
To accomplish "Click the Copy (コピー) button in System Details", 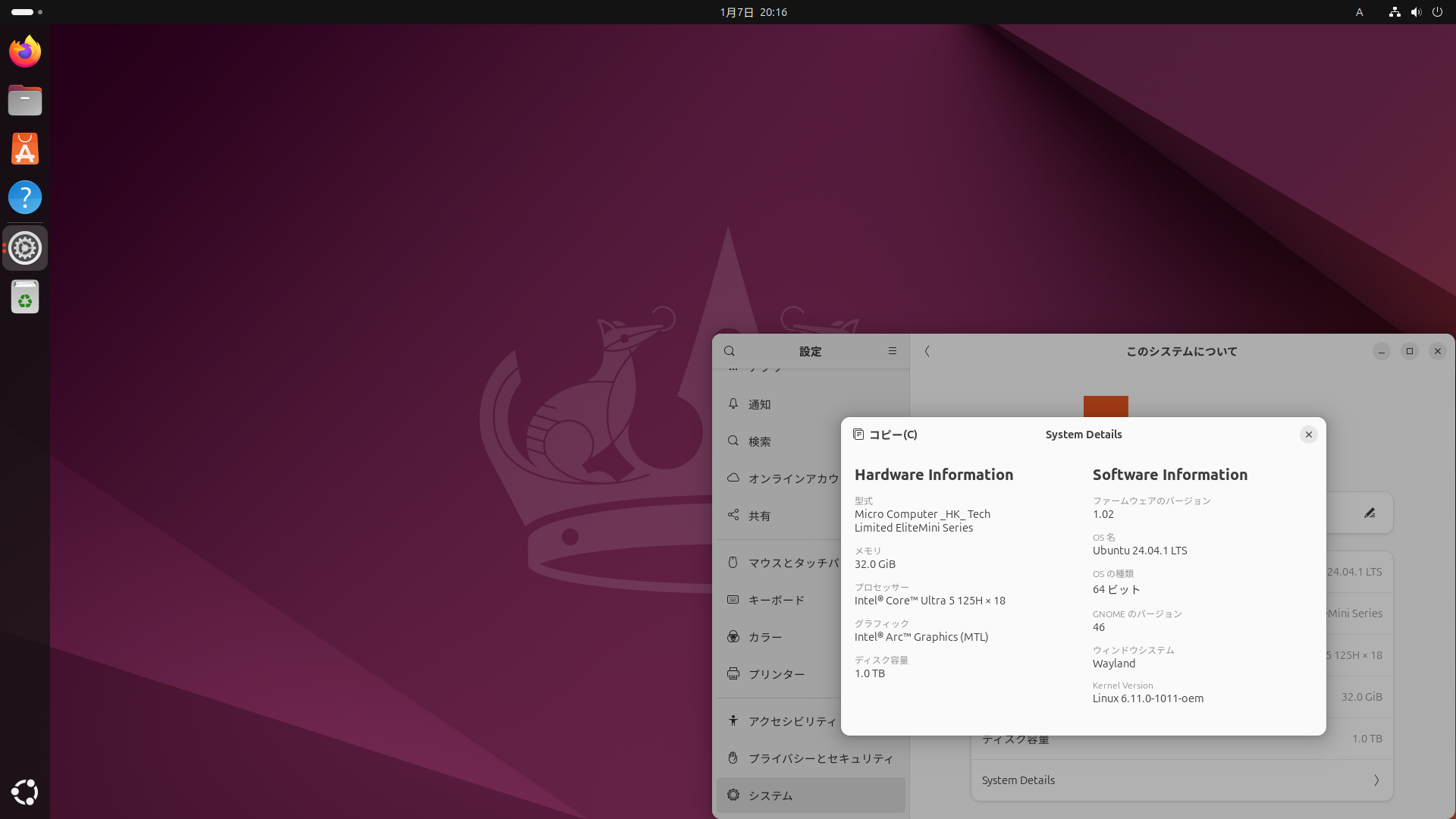I will pos(885,435).
